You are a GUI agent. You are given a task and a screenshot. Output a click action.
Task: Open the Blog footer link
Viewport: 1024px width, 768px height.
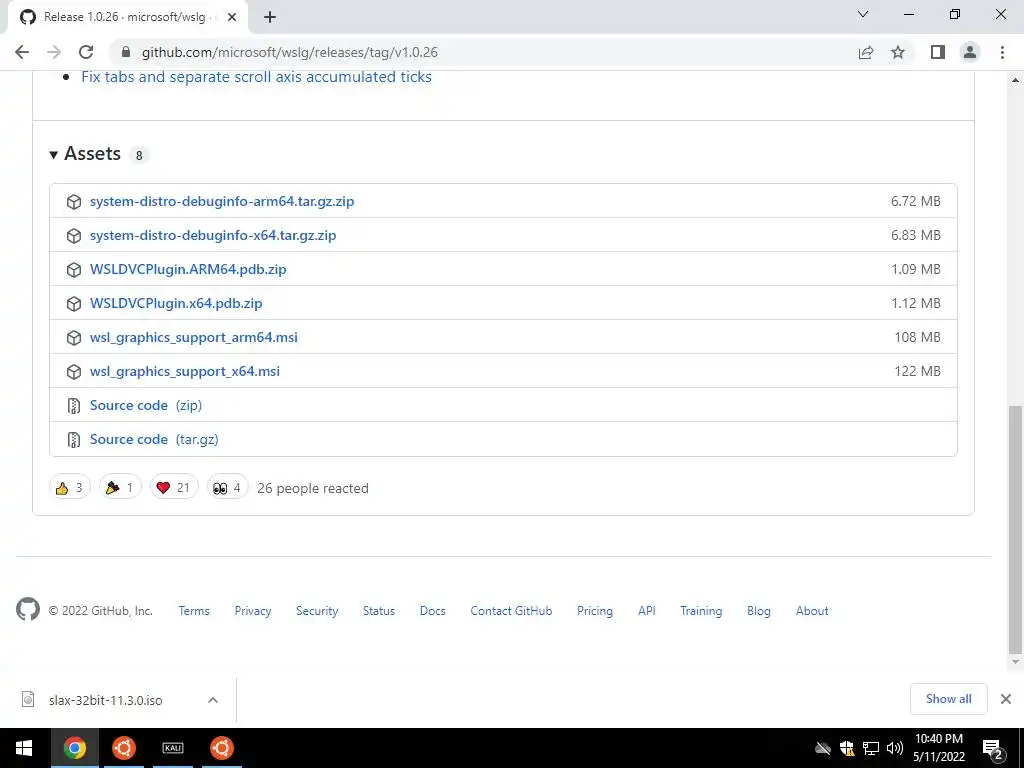tap(759, 611)
